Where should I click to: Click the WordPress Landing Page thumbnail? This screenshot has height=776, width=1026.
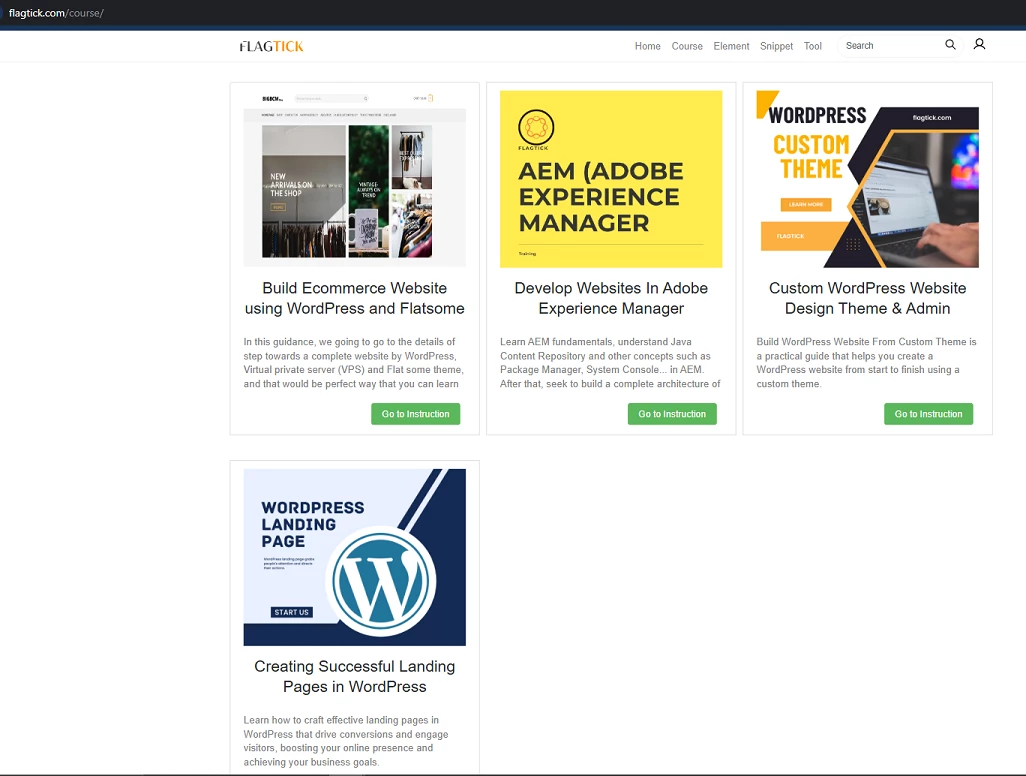click(x=355, y=557)
